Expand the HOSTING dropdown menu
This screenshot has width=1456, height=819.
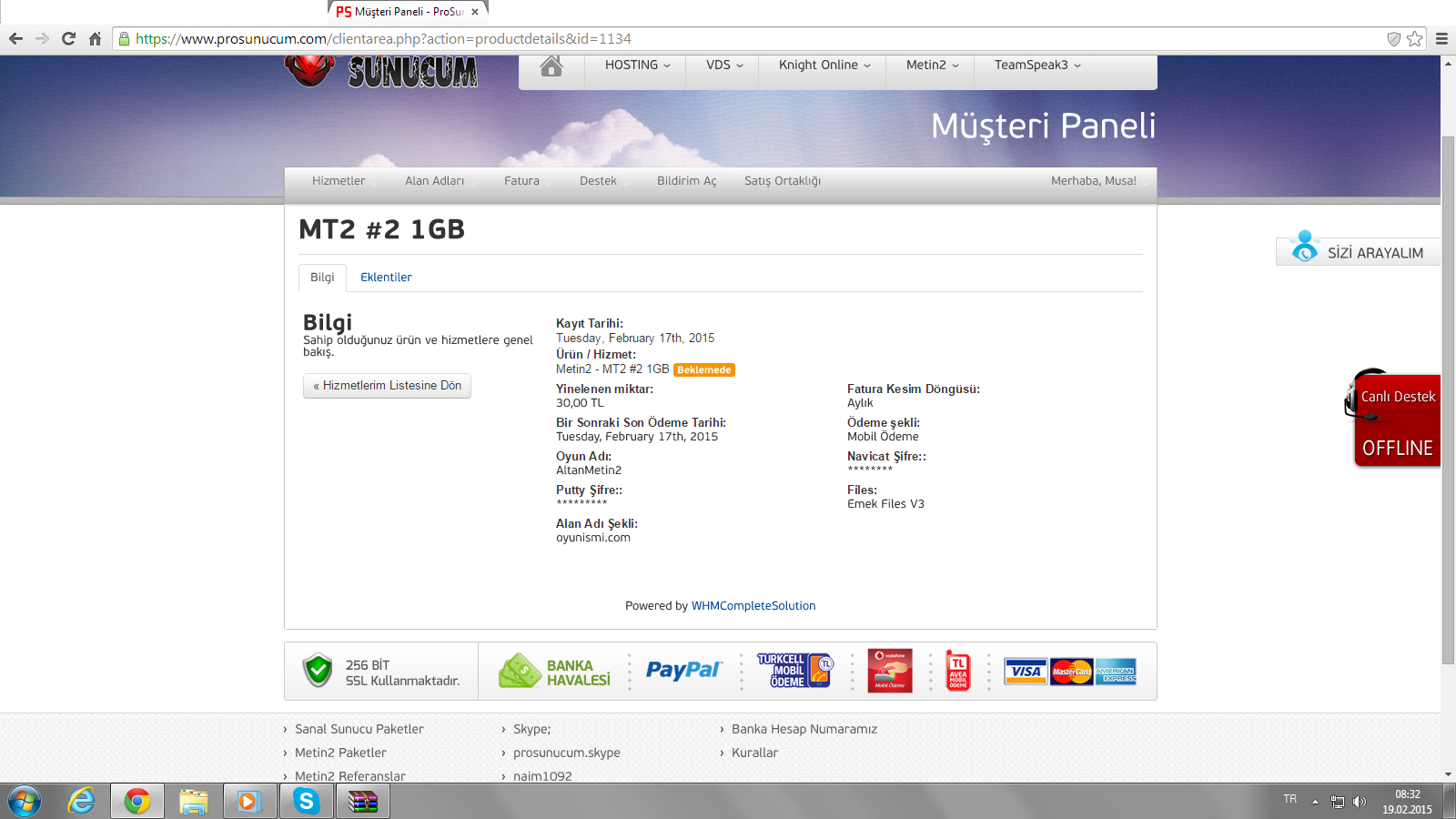point(637,66)
